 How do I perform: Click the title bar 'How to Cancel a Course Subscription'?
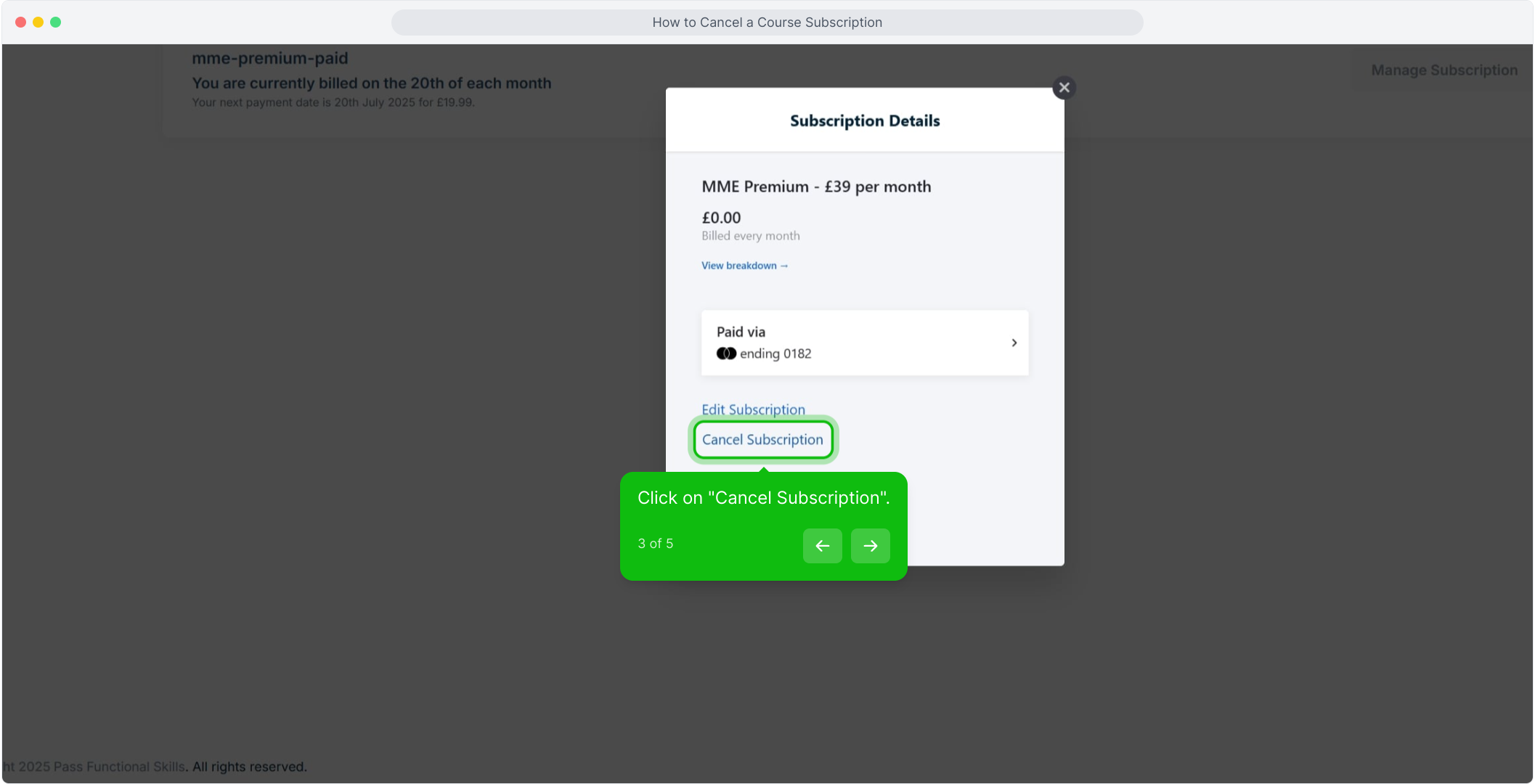tap(767, 23)
